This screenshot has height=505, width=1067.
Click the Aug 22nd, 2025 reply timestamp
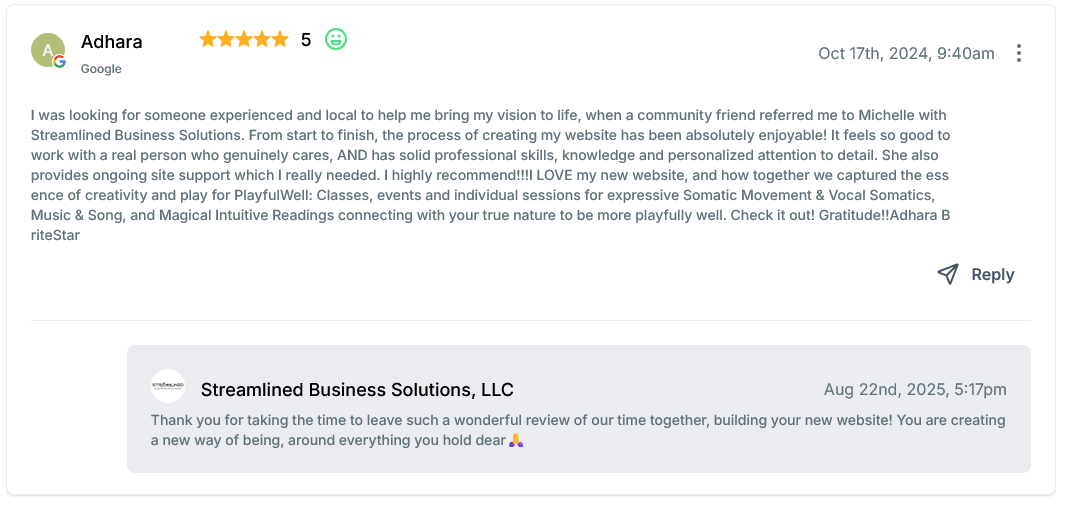915,389
